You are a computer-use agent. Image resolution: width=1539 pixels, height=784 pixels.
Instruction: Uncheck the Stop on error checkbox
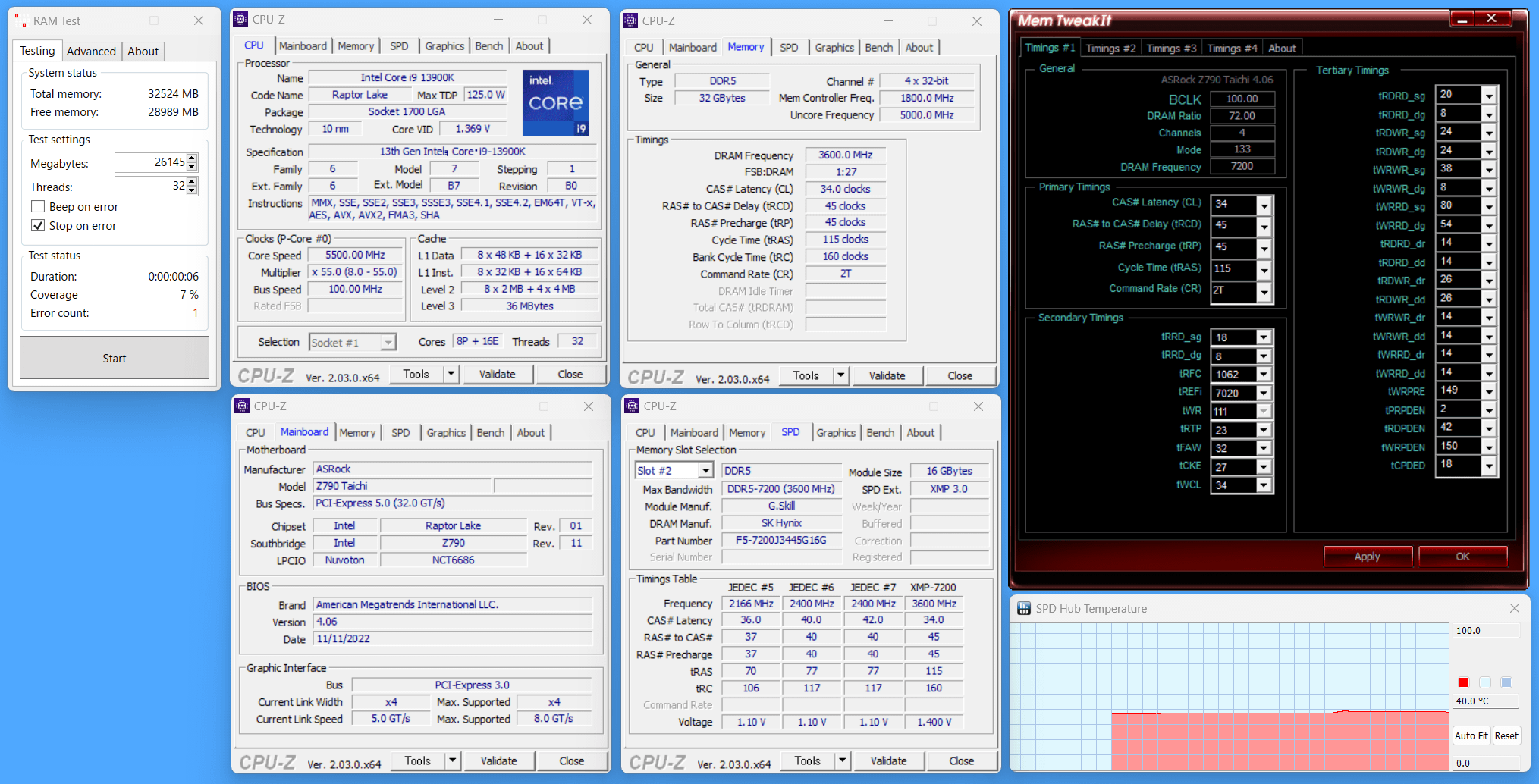click(38, 225)
